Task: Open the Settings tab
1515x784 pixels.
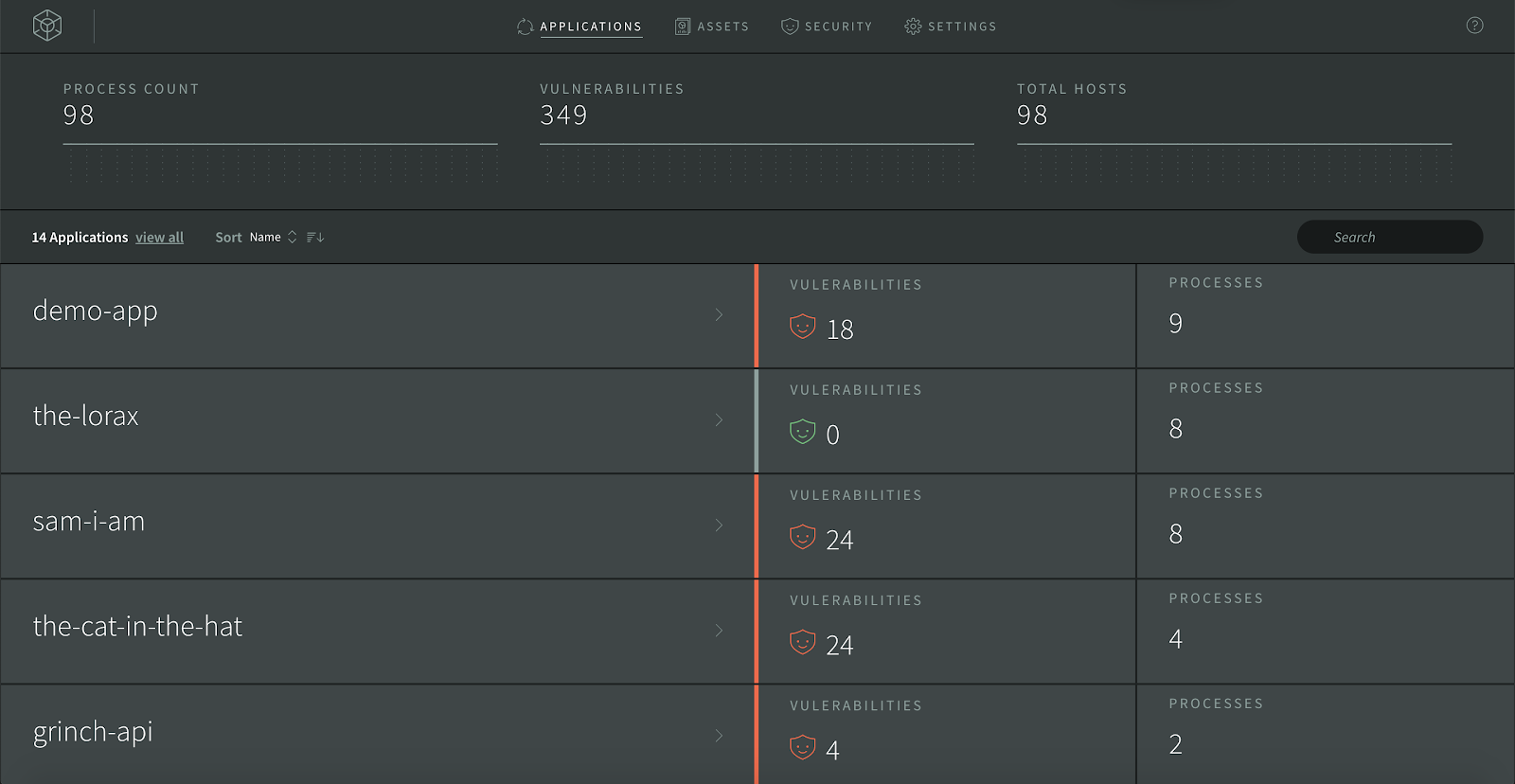Action: click(951, 27)
